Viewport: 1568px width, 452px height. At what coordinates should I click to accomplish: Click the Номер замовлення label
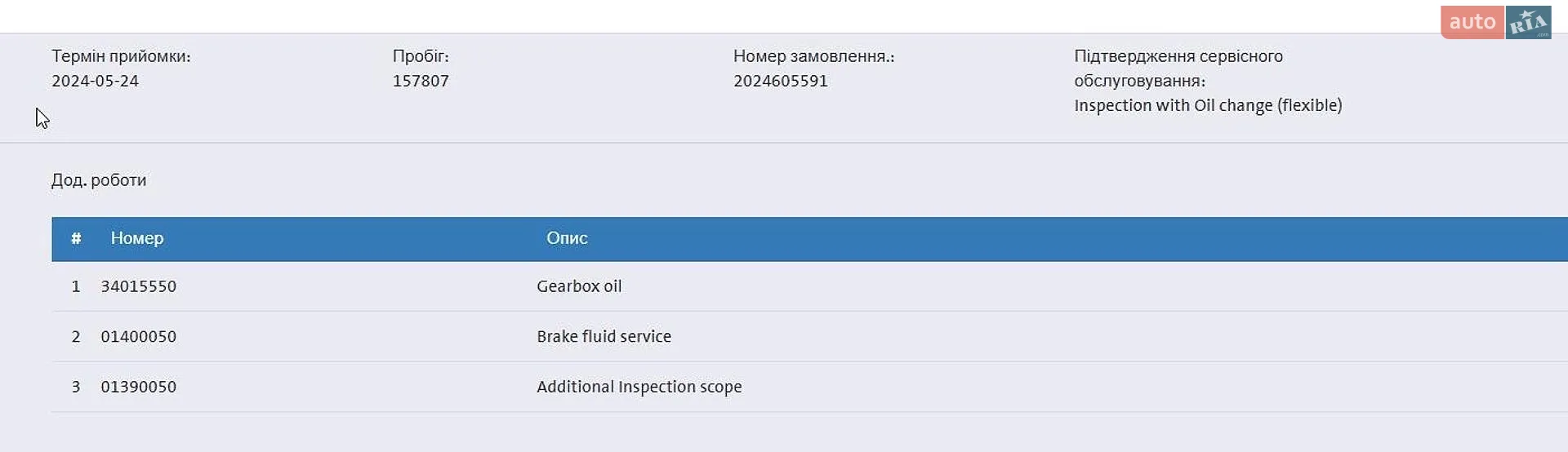(813, 56)
